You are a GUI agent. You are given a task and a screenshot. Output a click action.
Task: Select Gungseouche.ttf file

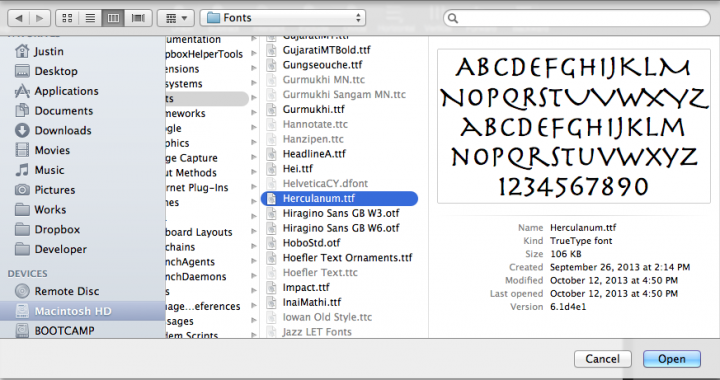(322, 65)
